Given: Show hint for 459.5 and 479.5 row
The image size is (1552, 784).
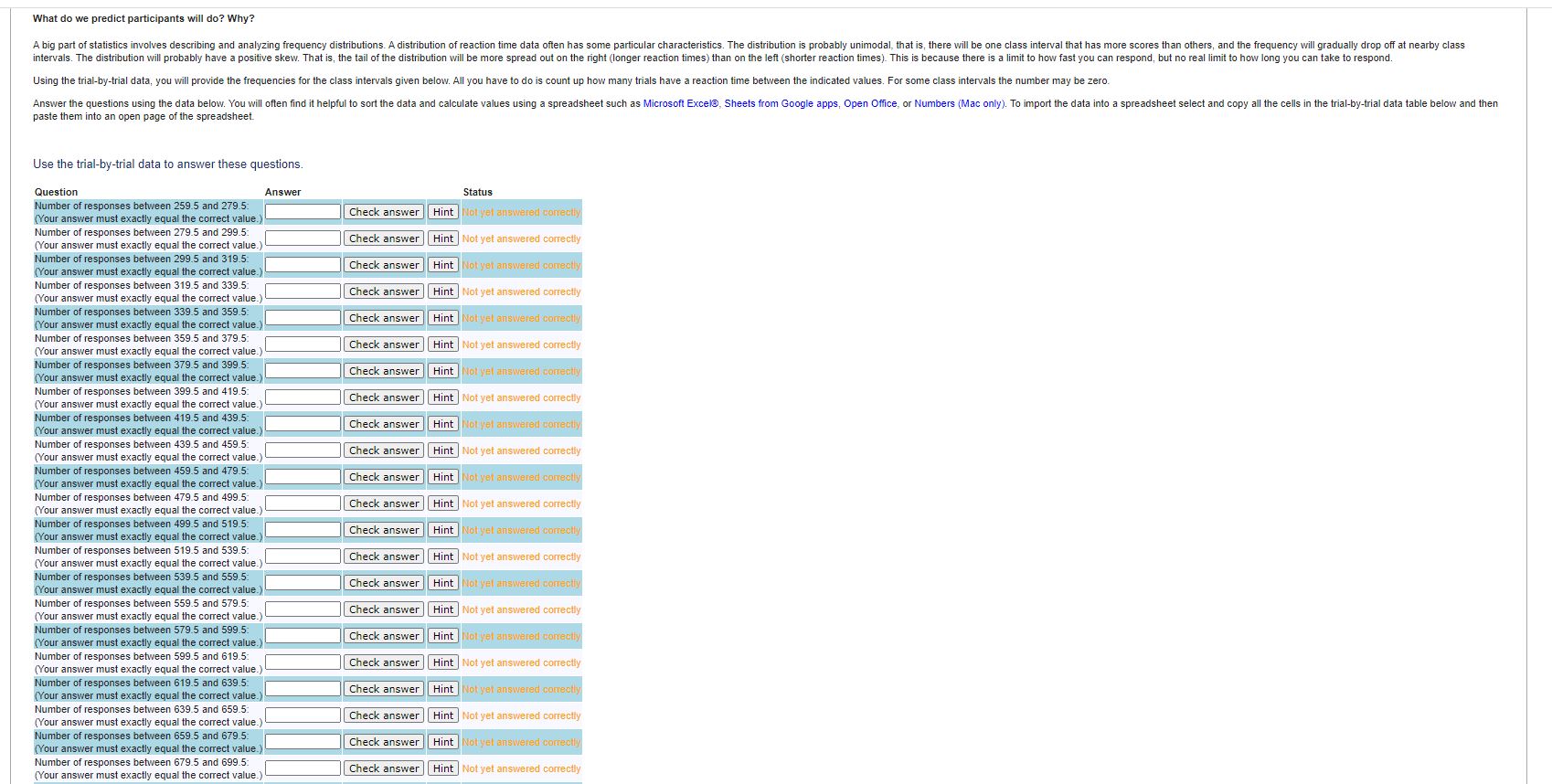Looking at the screenshot, I should (x=443, y=477).
